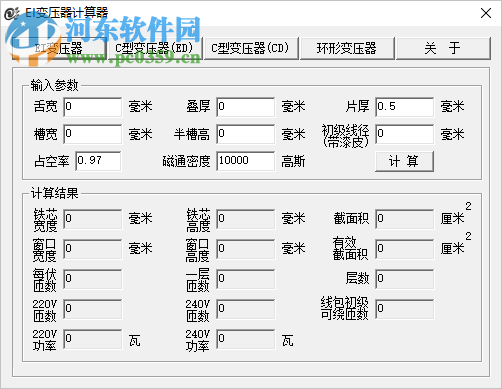This screenshot has width=502, height=389.
Task: Click the app icon in title bar
Action: pyautogui.click(x=12, y=13)
